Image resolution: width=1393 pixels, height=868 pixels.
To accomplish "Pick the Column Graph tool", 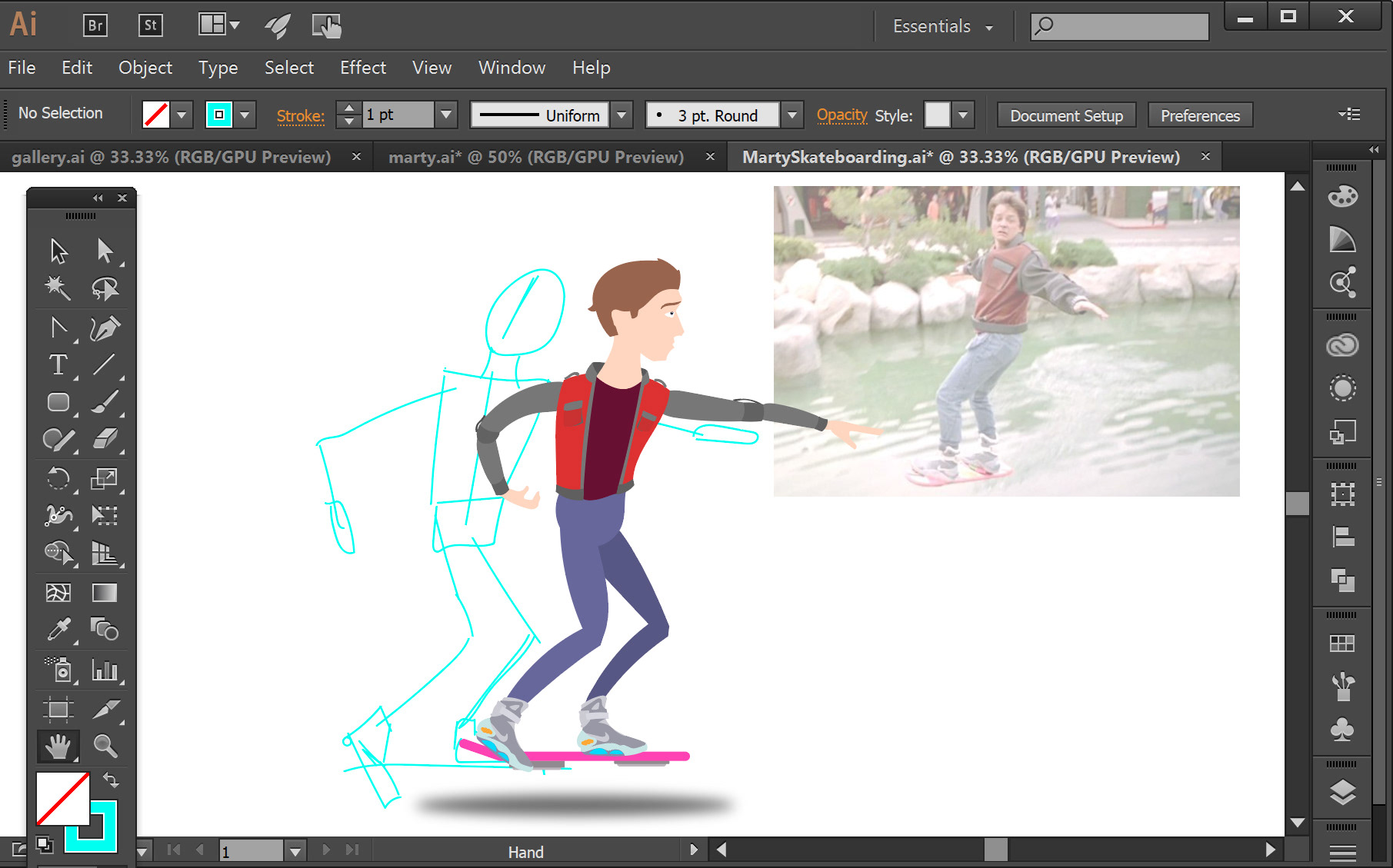I will click(105, 670).
